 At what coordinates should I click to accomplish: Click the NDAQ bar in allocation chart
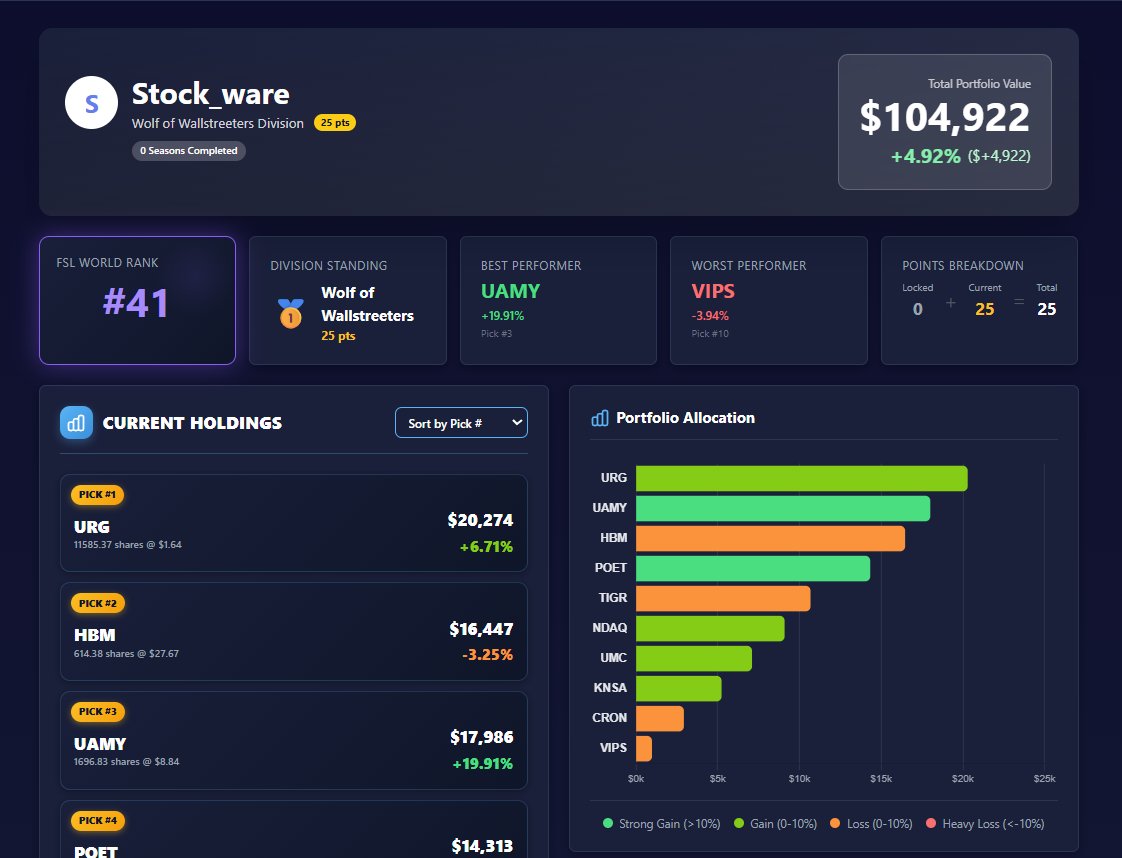710,629
